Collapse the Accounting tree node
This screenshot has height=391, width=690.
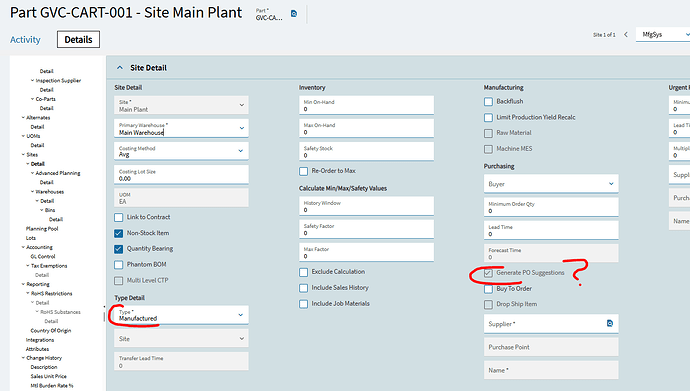coord(23,247)
